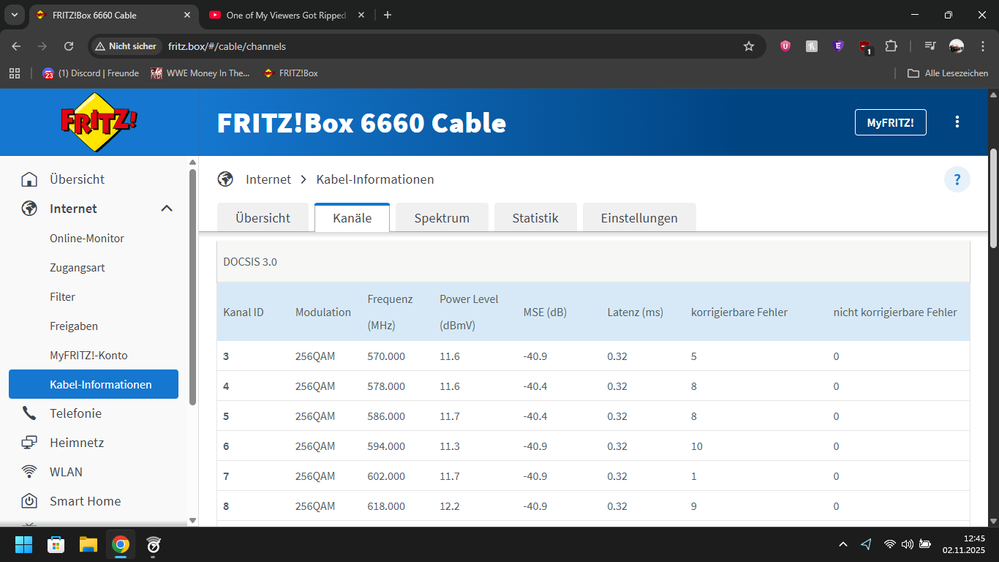Open the tab search dropdown arrow
The height and width of the screenshot is (562, 999).
point(14,15)
